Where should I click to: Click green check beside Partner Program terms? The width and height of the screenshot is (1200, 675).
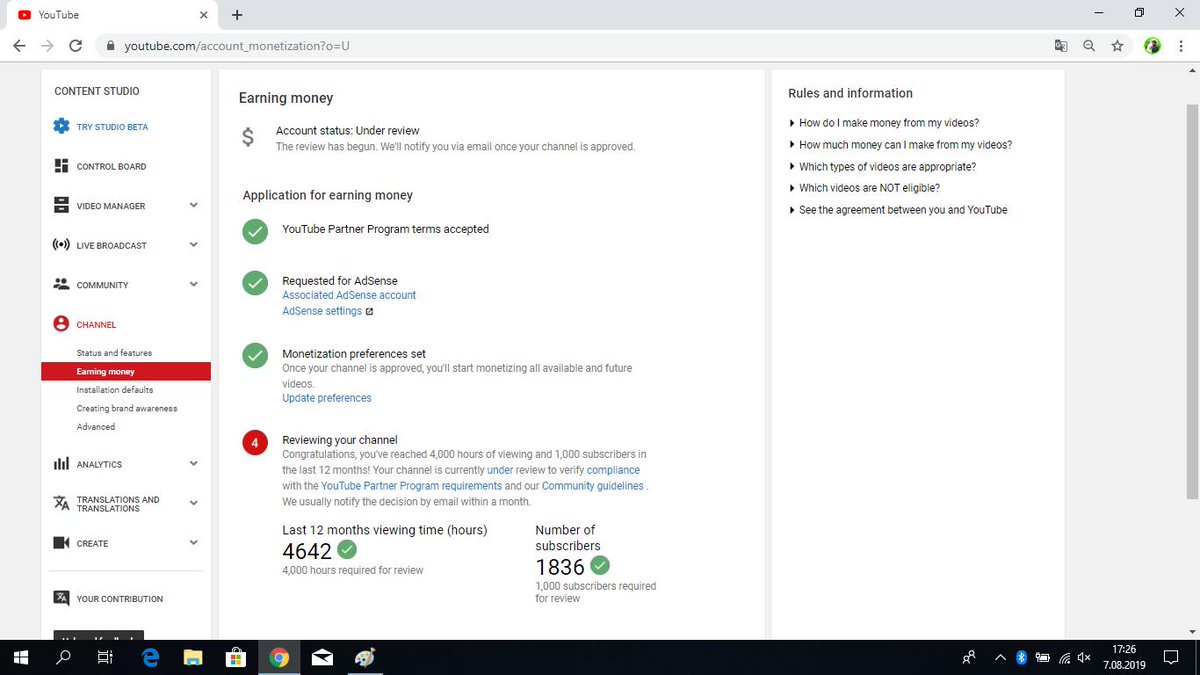[x=255, y=232]
